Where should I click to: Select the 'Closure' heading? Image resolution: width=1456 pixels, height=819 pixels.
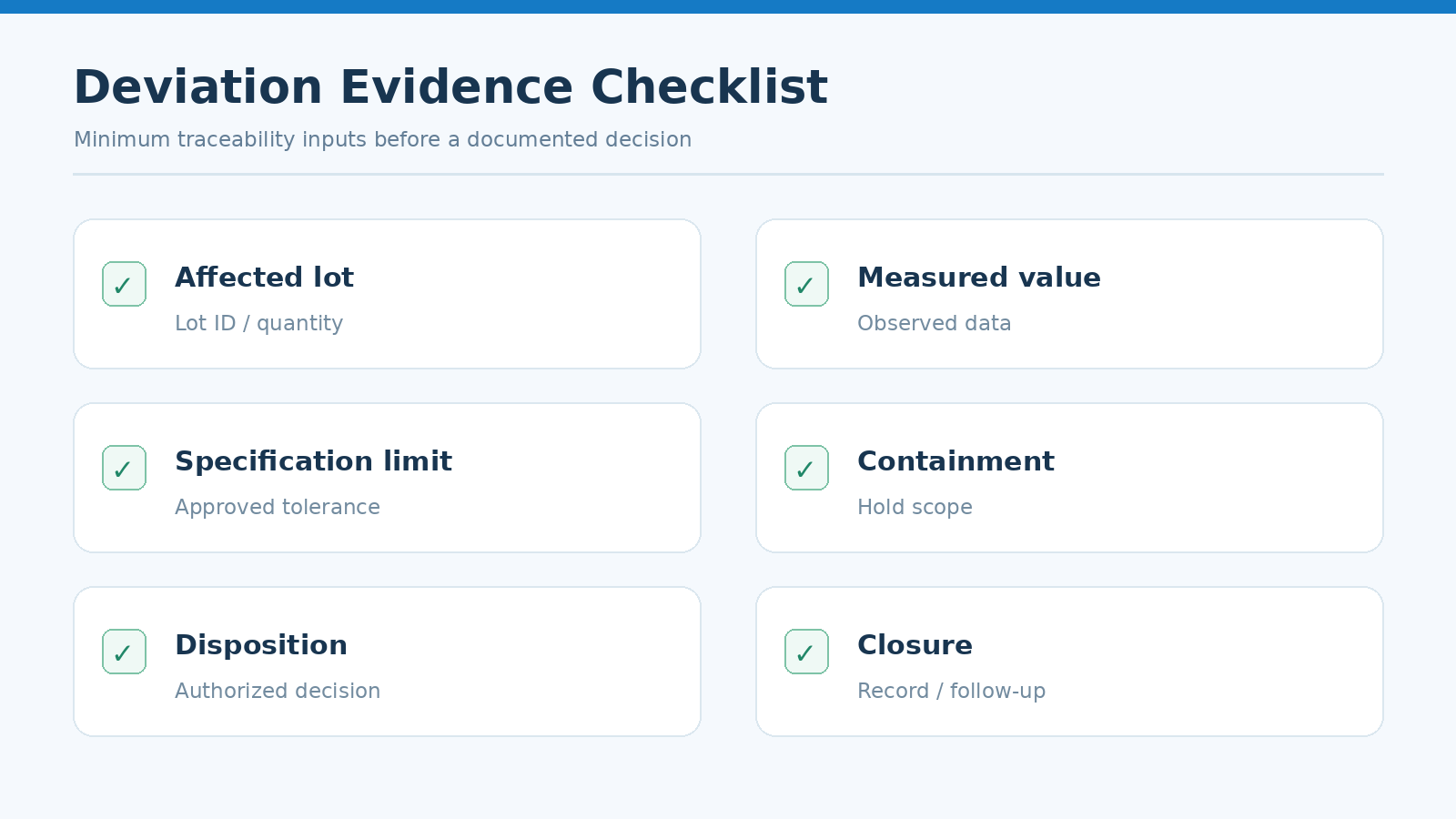click(915, 645)
